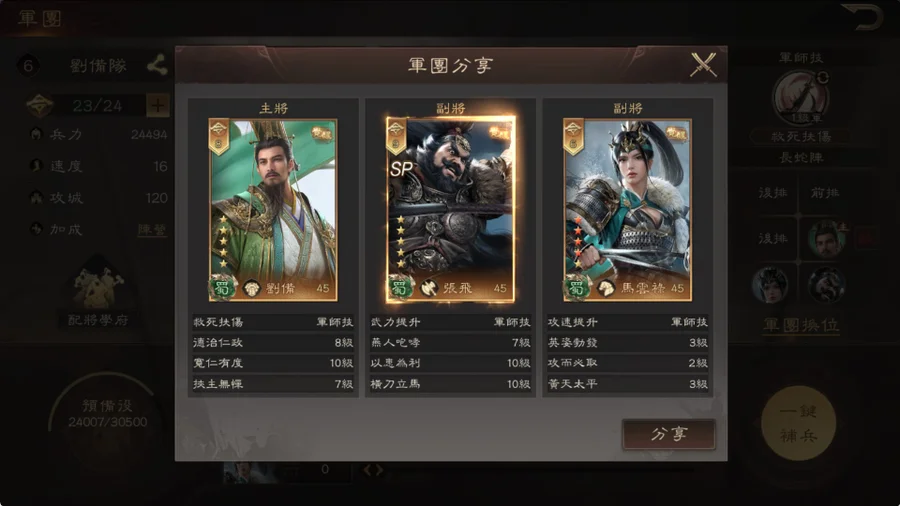The image size is (900, 506).
Task: Click the 蜀 faction badge on 張飛's card
Action: pyautogui.click(x=399, y=287)
